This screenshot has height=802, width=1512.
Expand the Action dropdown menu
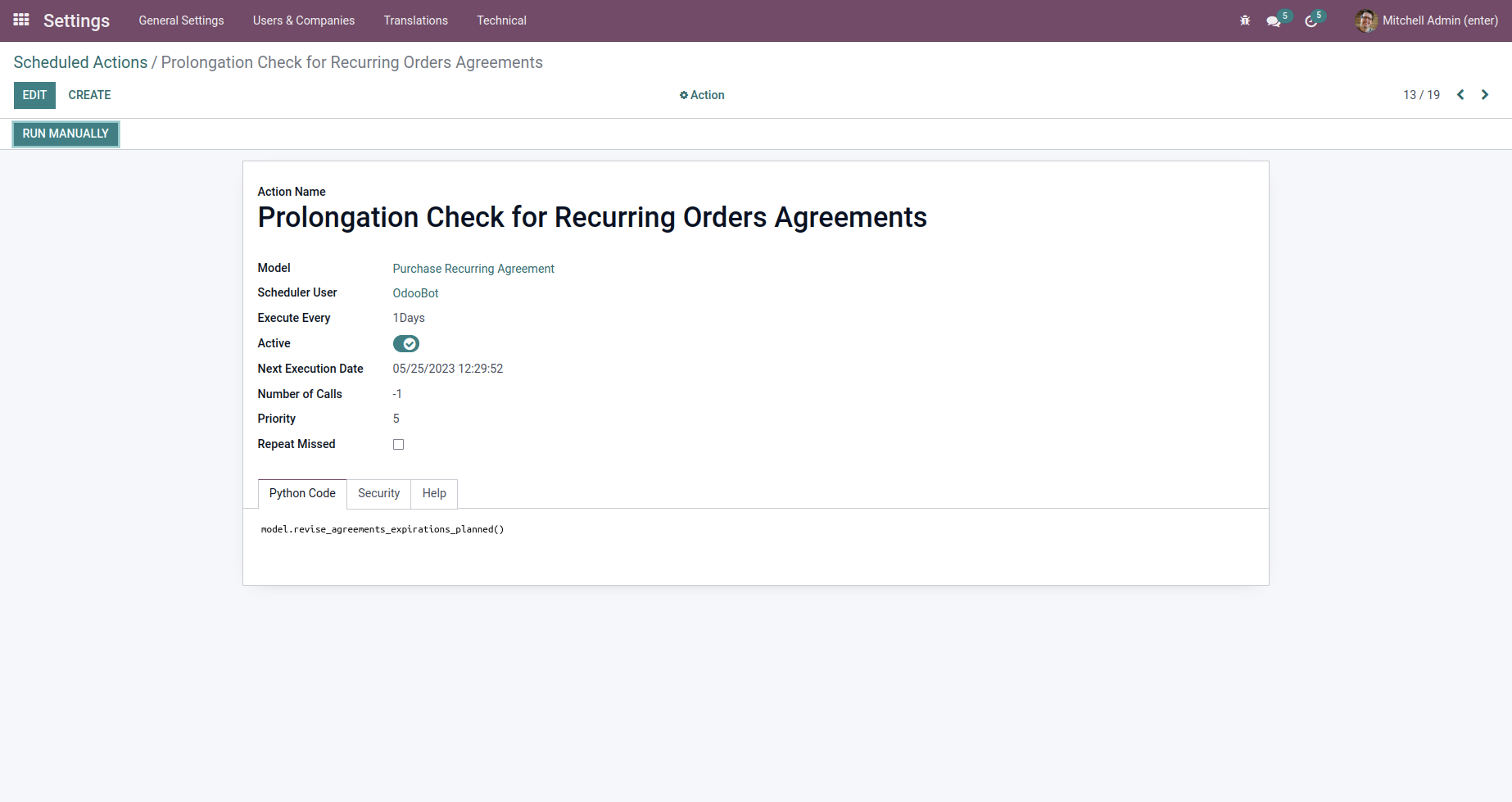[x=702, y=95]
